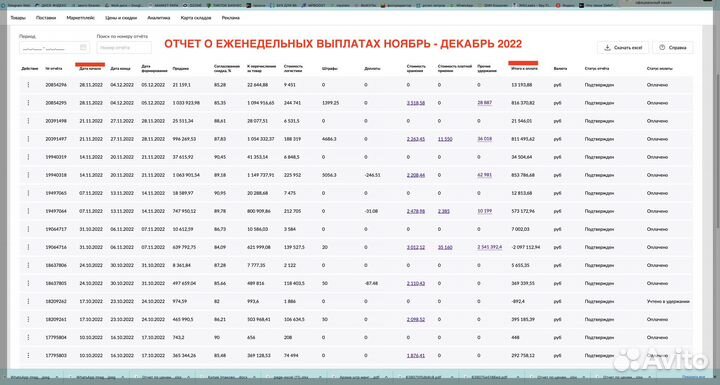Screen dimensions: 720x385
Task: Open actions menu for report 18209262
Action: [x=28, y=301]
